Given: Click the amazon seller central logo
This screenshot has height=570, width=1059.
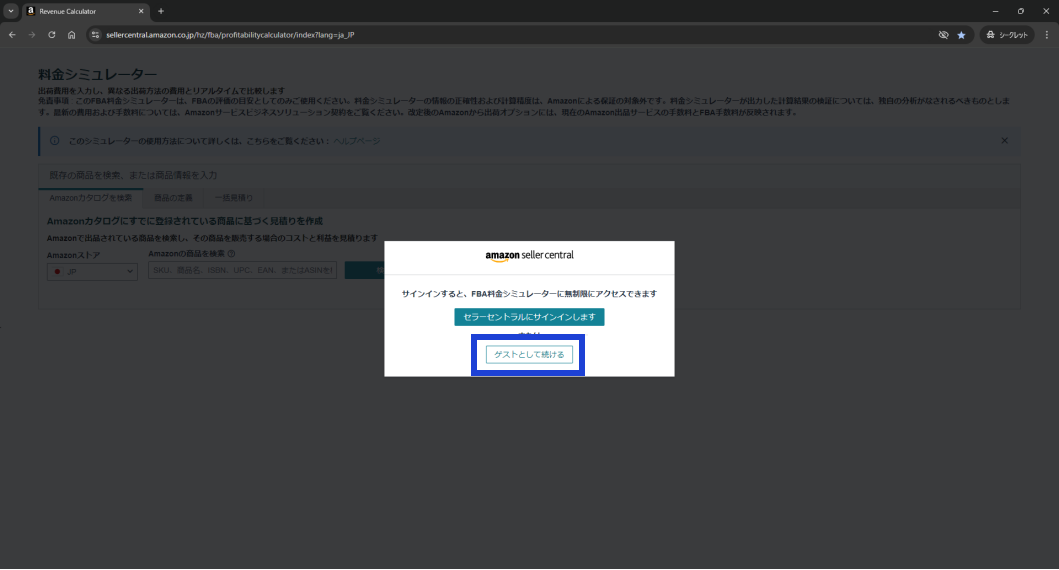Looking at the screenshot, I should tap(529, 255).
